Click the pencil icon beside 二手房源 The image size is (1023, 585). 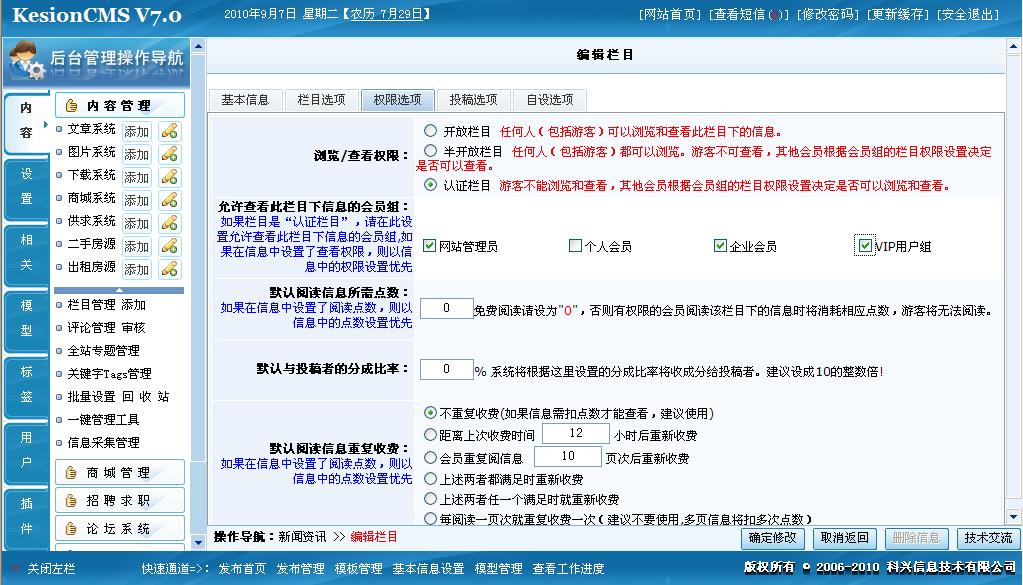coord(170,246)
